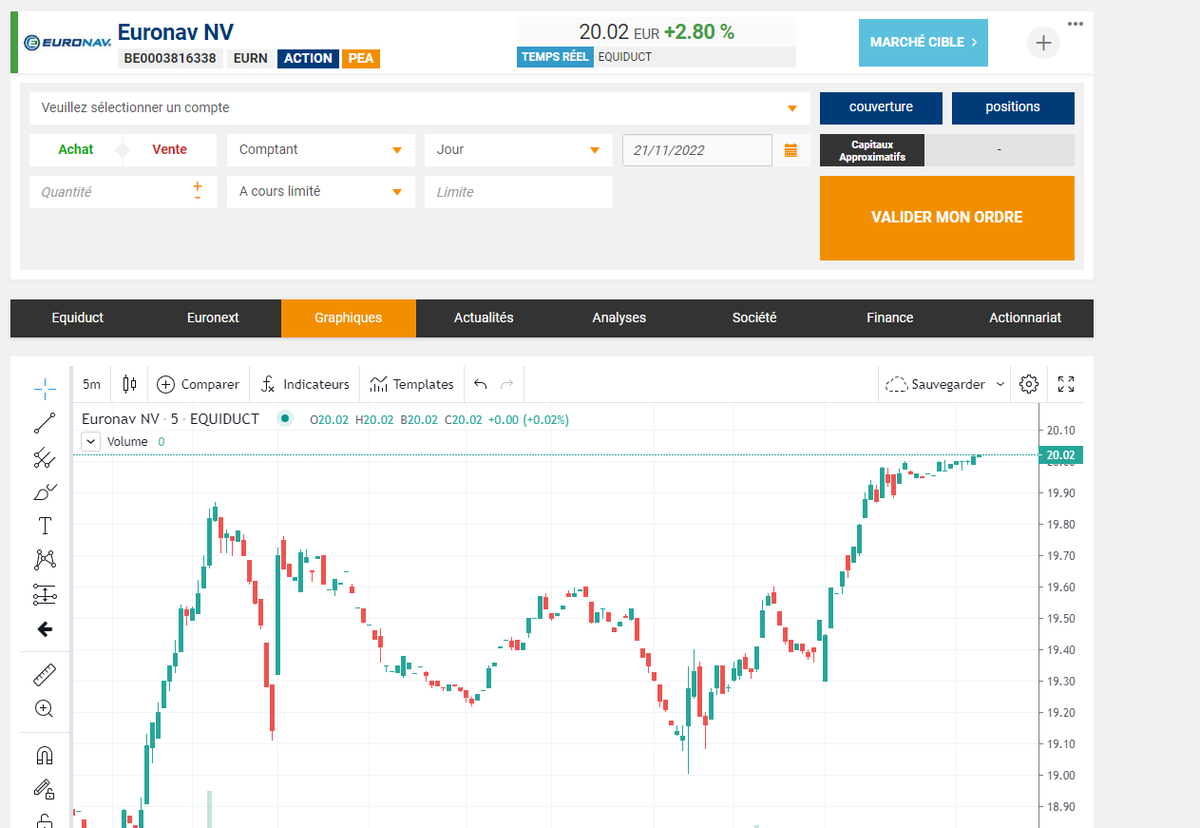Viewport: 1200px width, 828px height.
Task: Click the couverture button
Action: pos(881,108)
